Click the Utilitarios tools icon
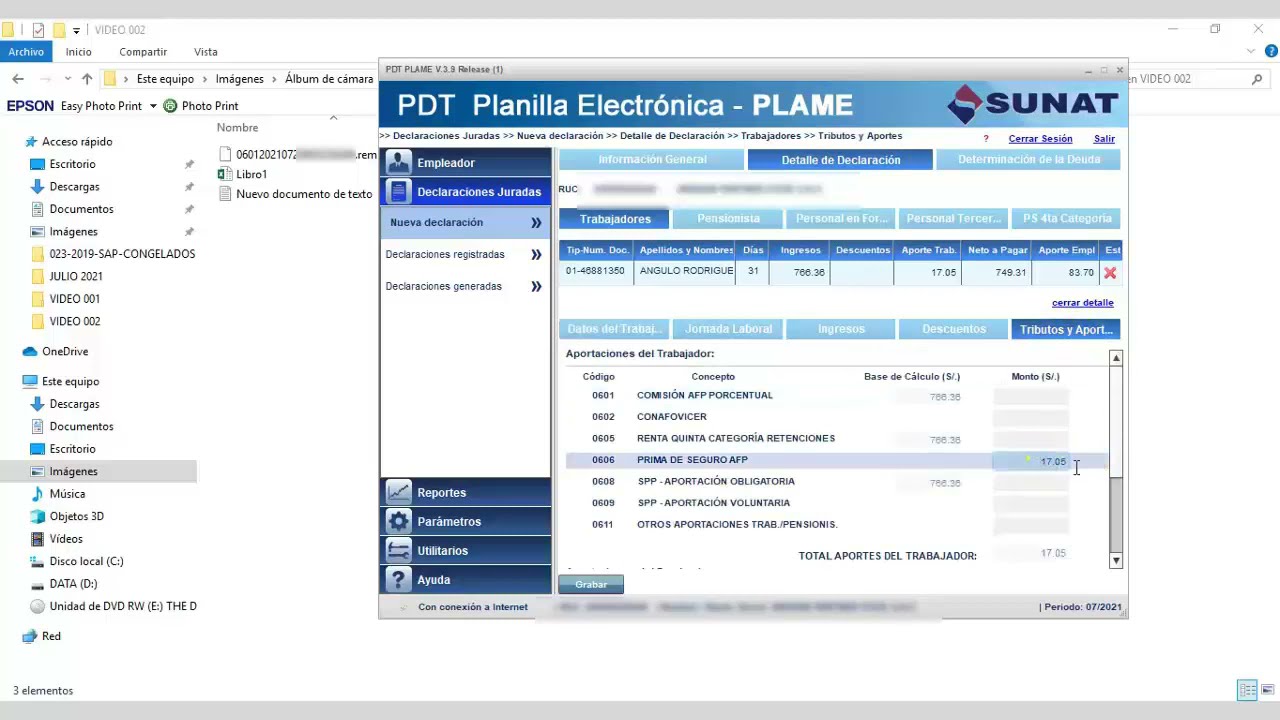Screen dimensions: 1280x720 (398, 550)
